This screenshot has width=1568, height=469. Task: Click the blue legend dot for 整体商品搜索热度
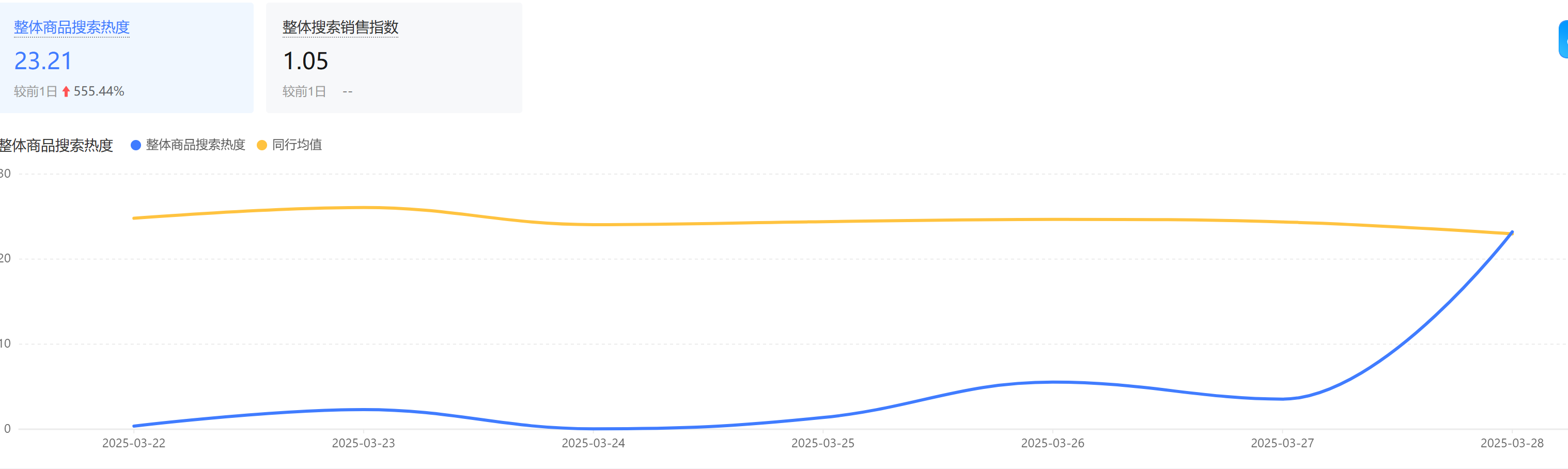[136, 145]
